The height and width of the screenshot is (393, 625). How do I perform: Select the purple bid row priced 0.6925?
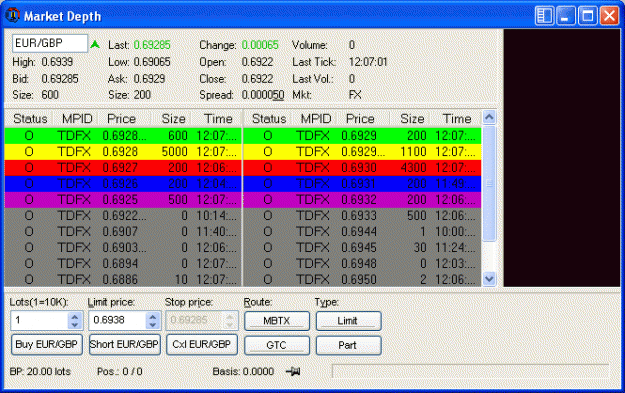123,200
